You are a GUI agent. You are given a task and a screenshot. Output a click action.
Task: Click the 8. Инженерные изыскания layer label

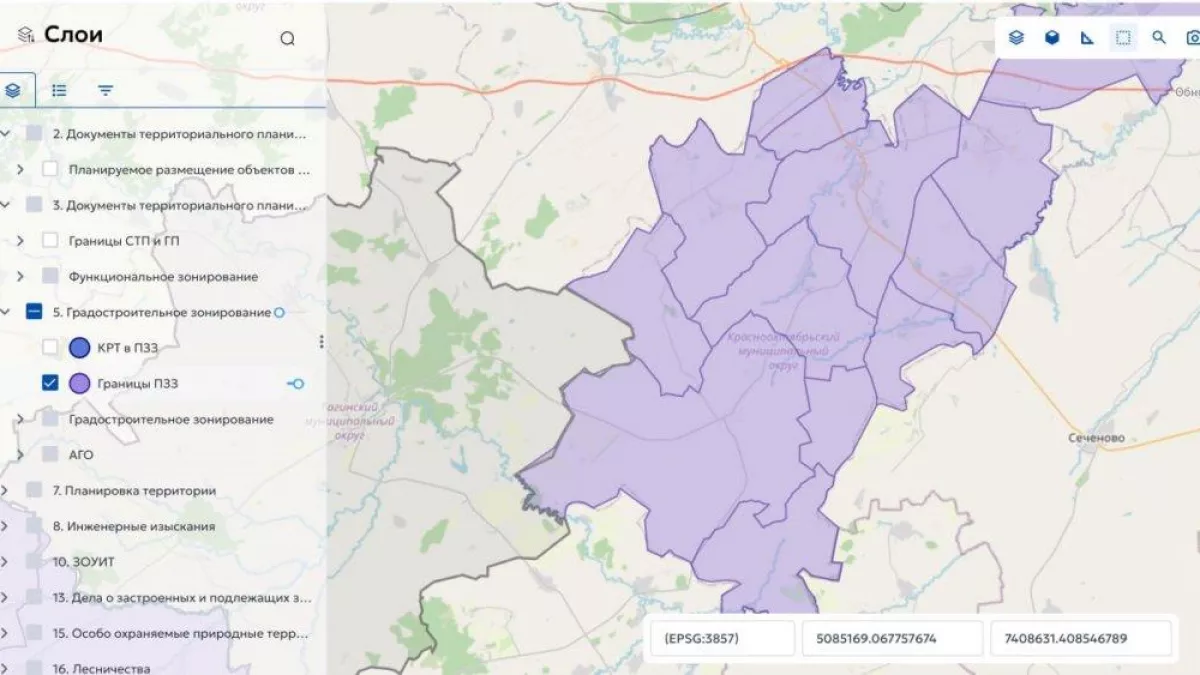click(133, 526)
